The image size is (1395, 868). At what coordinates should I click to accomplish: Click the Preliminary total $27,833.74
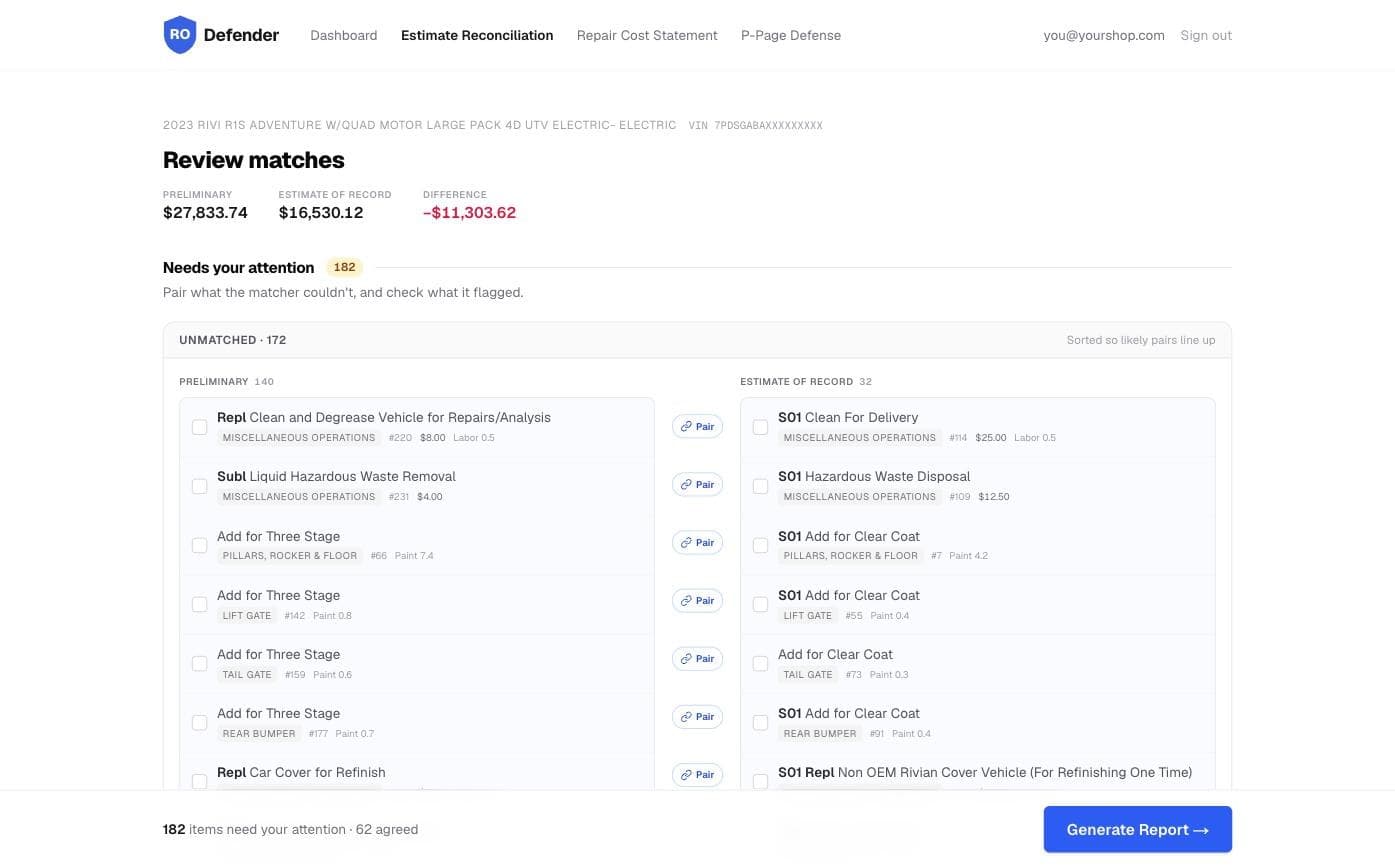pyautogui.click(x=205, y=212)
